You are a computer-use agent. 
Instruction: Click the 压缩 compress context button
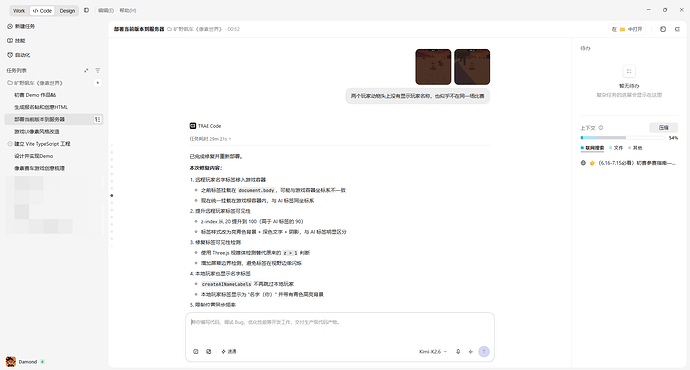click(x=664, y=128)
